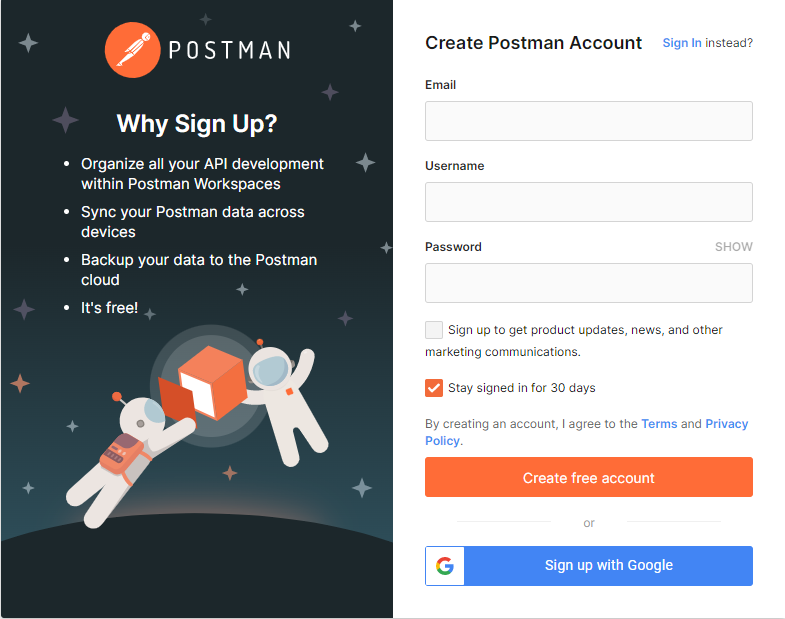Focus the Password input field

pyautogui.click(x=589, y=283)
